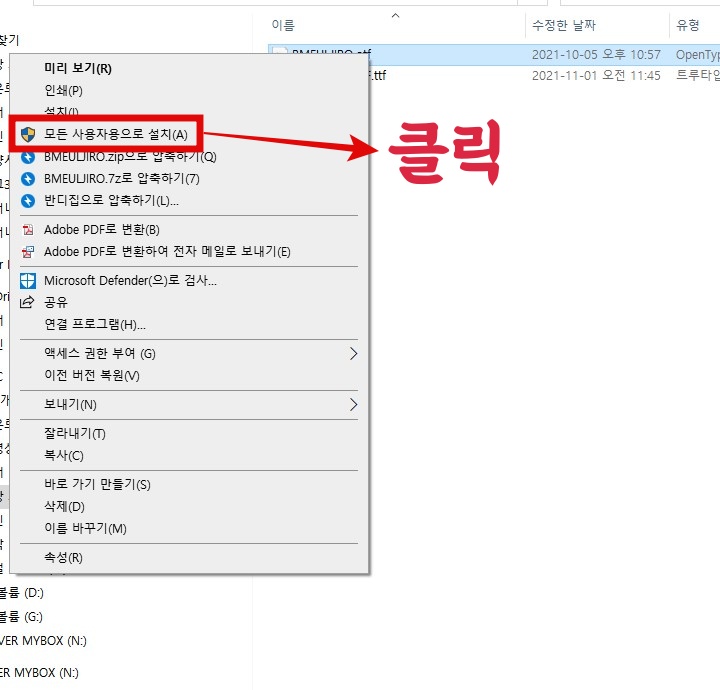Click the Microsoft Defender shield icon
The width and height of the screenshot is (720, 690).
[x=28, y=280]
